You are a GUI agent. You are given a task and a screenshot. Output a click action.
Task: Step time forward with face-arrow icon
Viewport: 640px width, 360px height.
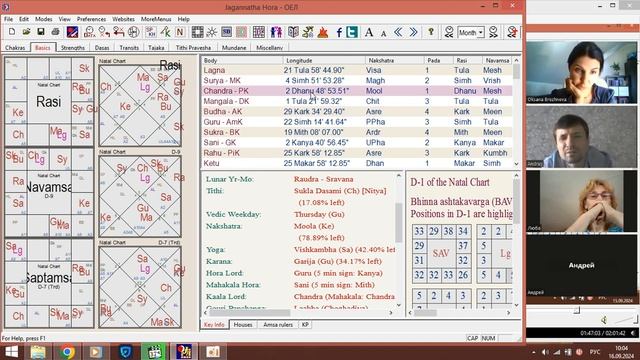tap(493, 32)
